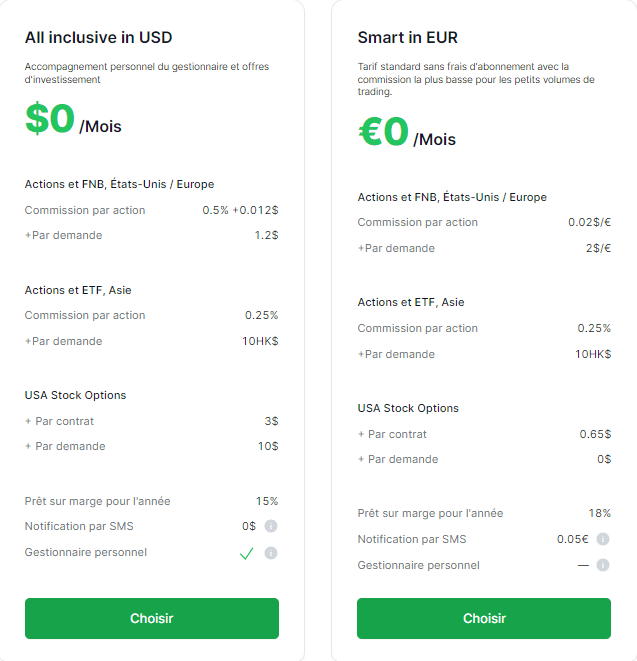Click info icon beside 0$ SMS notification
The height and width of the screenshot is (661, 637).
270,526
